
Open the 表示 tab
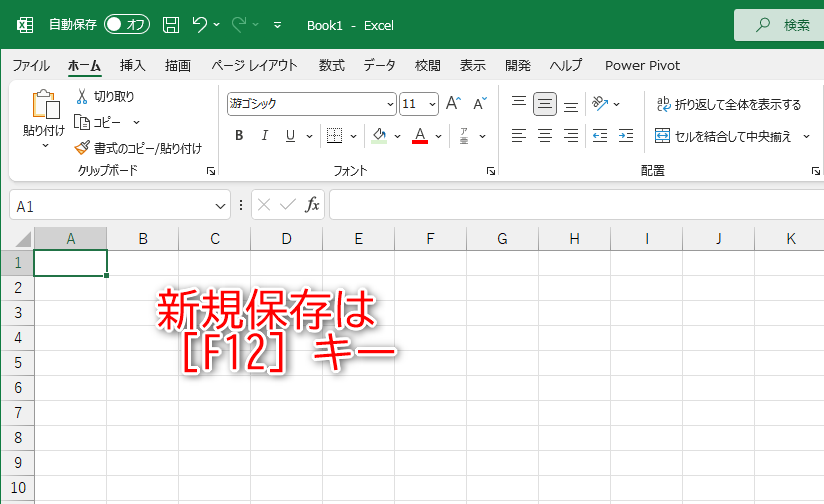(472, 65)
